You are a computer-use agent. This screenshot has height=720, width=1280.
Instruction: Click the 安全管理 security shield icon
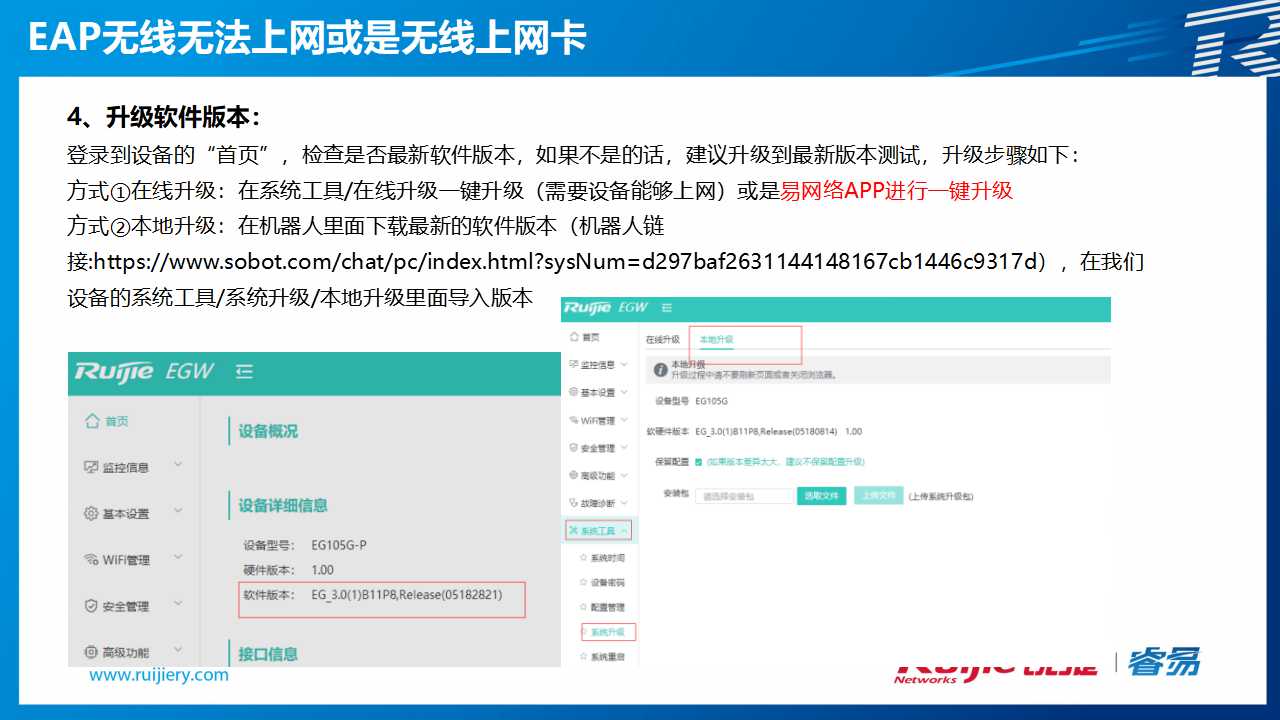90,604
